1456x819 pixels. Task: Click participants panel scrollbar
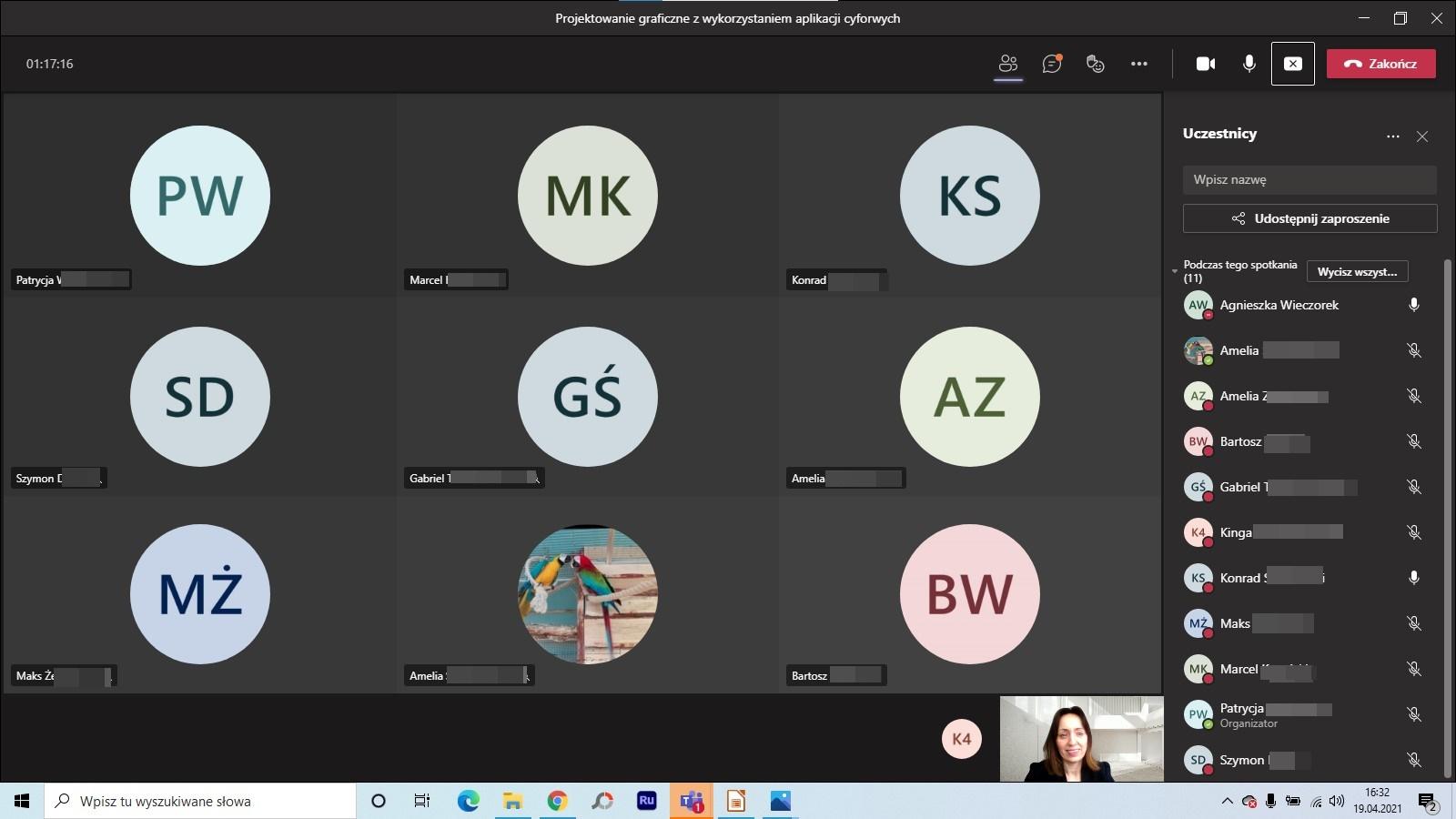[x=1448, y=519]
